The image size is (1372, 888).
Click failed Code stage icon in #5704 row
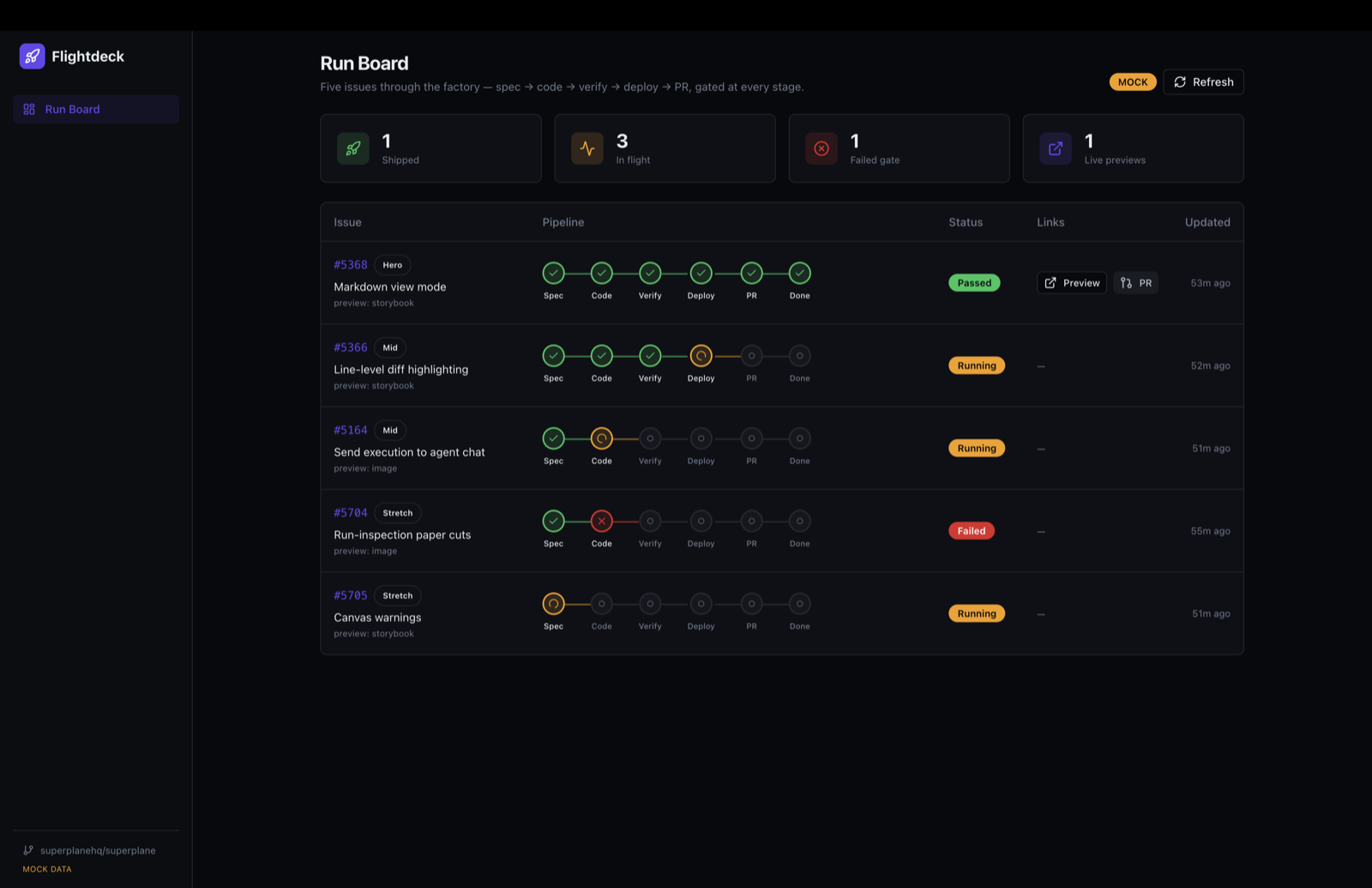click(x=602, y=521)
